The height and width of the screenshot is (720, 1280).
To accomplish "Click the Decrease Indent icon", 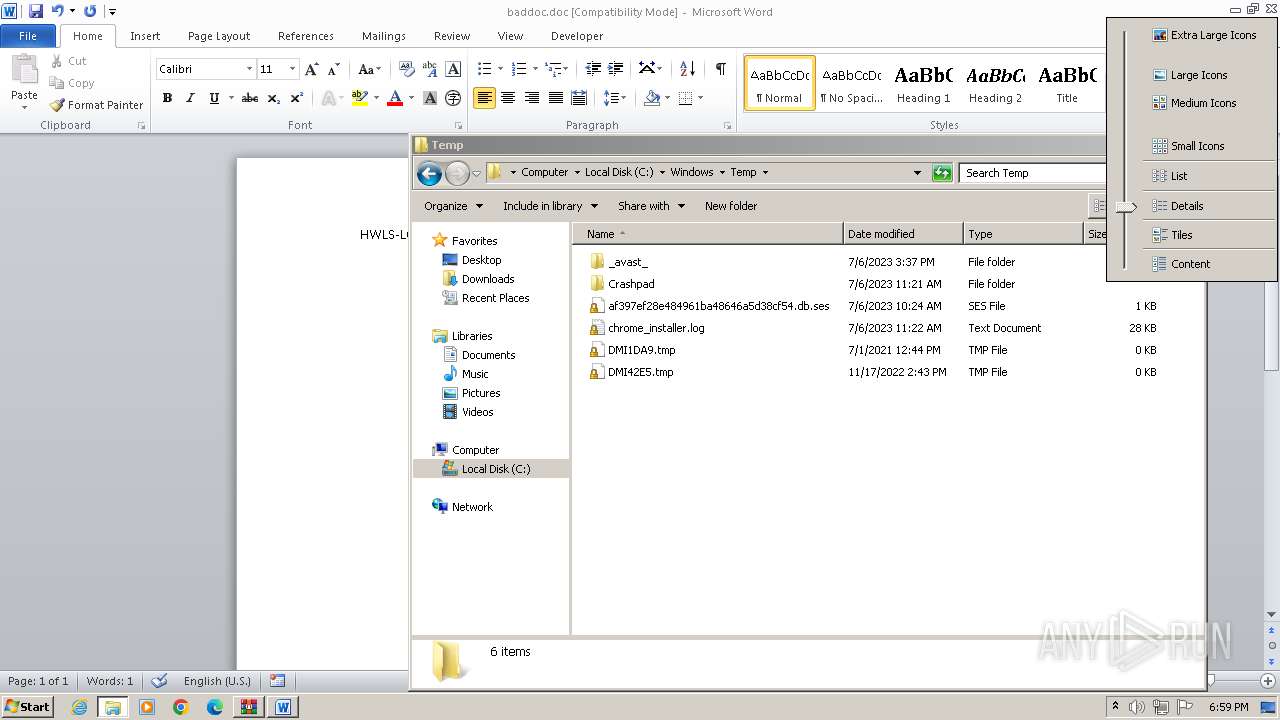I will (x=593, y=69).
